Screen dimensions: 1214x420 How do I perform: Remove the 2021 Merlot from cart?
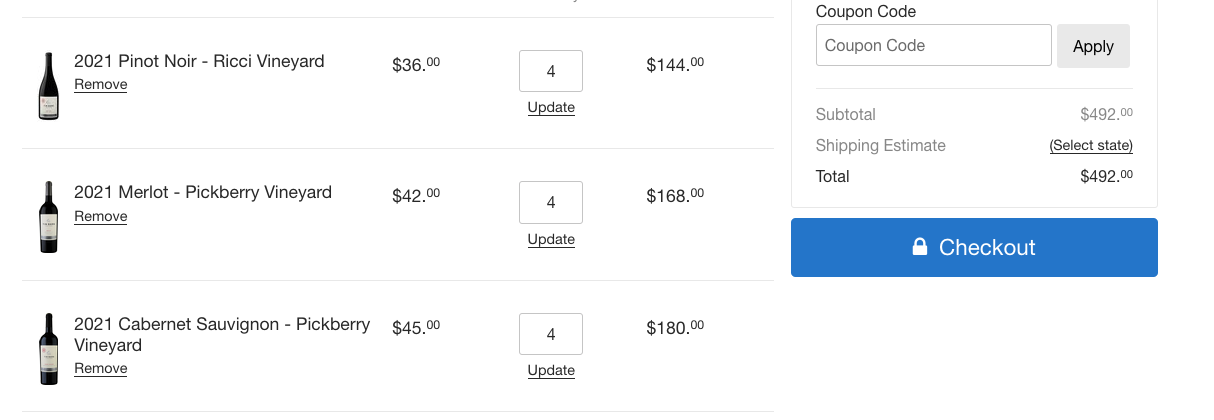coord(100,216)
